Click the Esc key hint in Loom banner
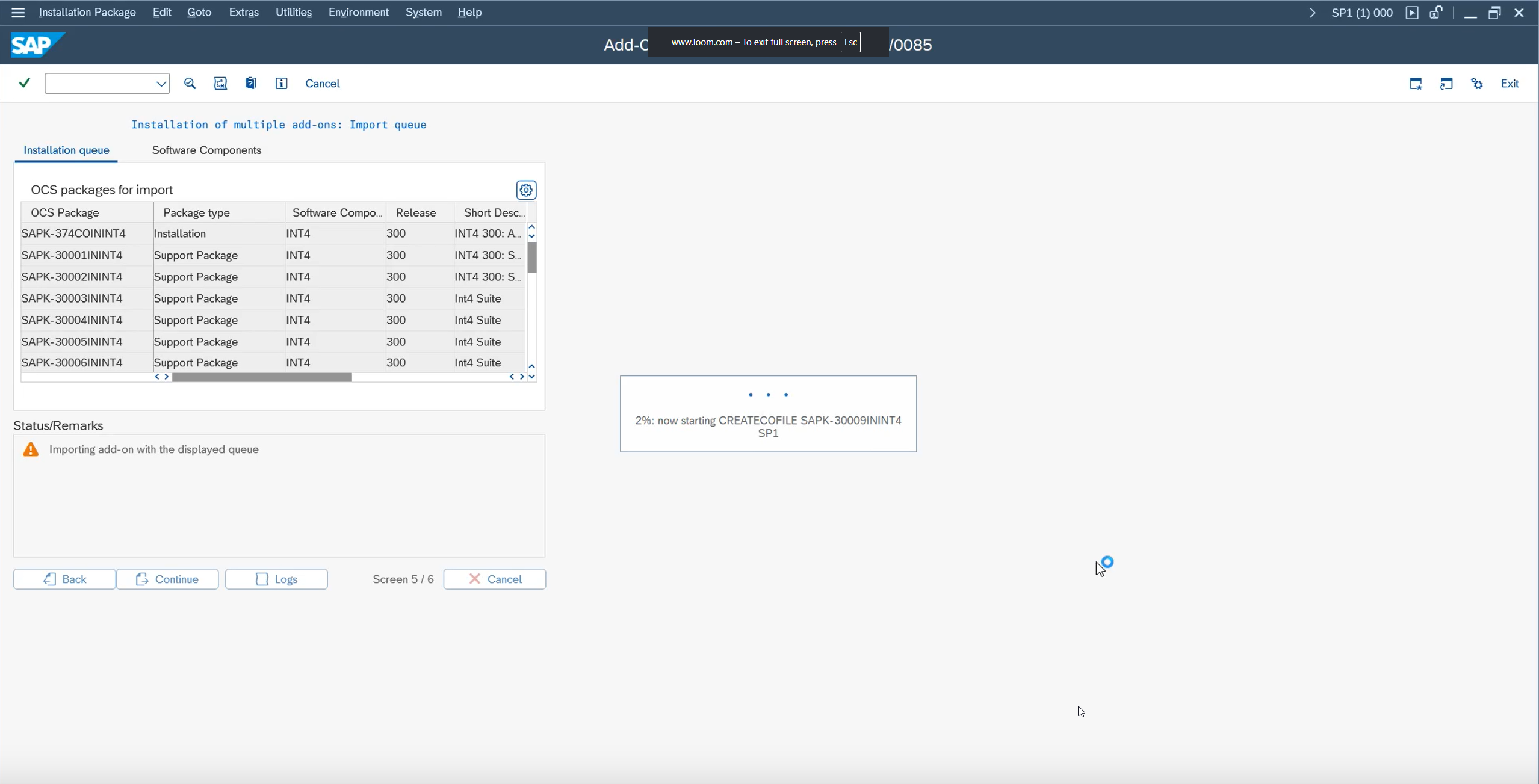Image resolution: width=1539 pixels, height=784 pixels. pos(850,42)
